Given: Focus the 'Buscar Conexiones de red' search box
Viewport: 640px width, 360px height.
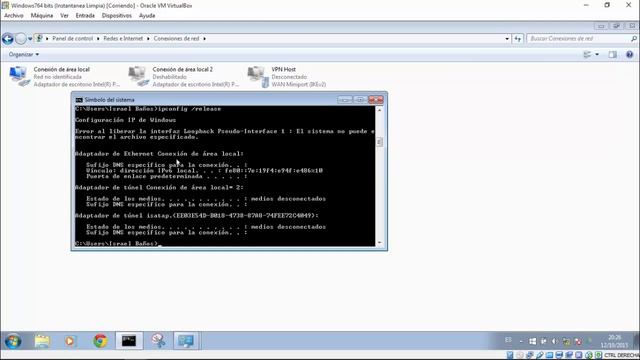Looking at the screenshot, I should [578, 38].
